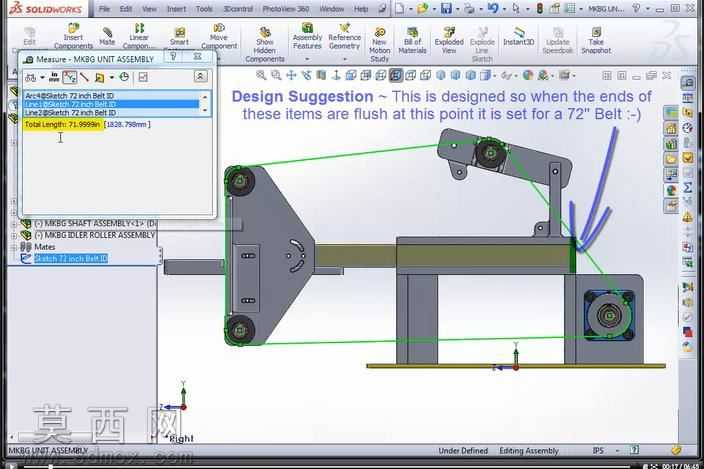Select Line1@Sketch 72 inch Belt ID entry

pos(111,104)
